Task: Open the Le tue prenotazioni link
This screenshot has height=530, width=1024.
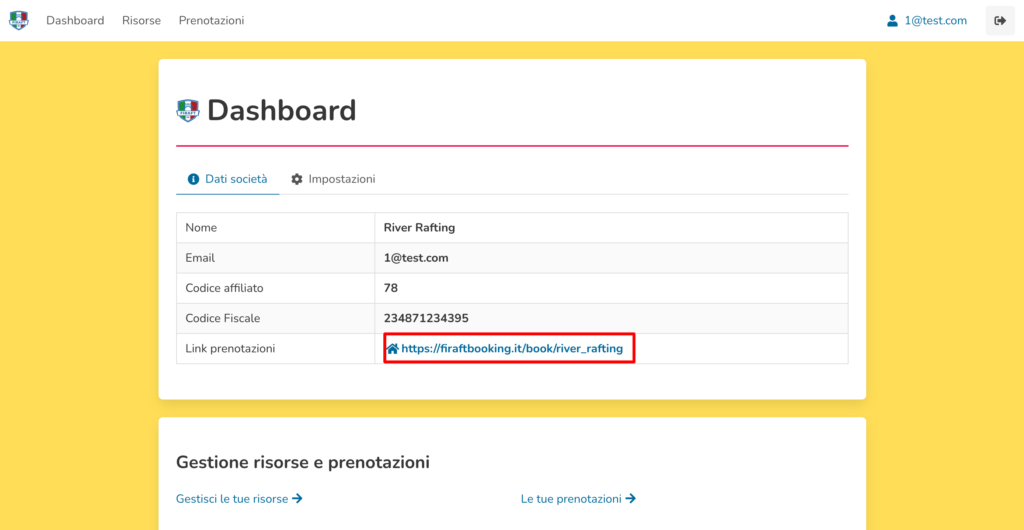Action: [571, 498]
